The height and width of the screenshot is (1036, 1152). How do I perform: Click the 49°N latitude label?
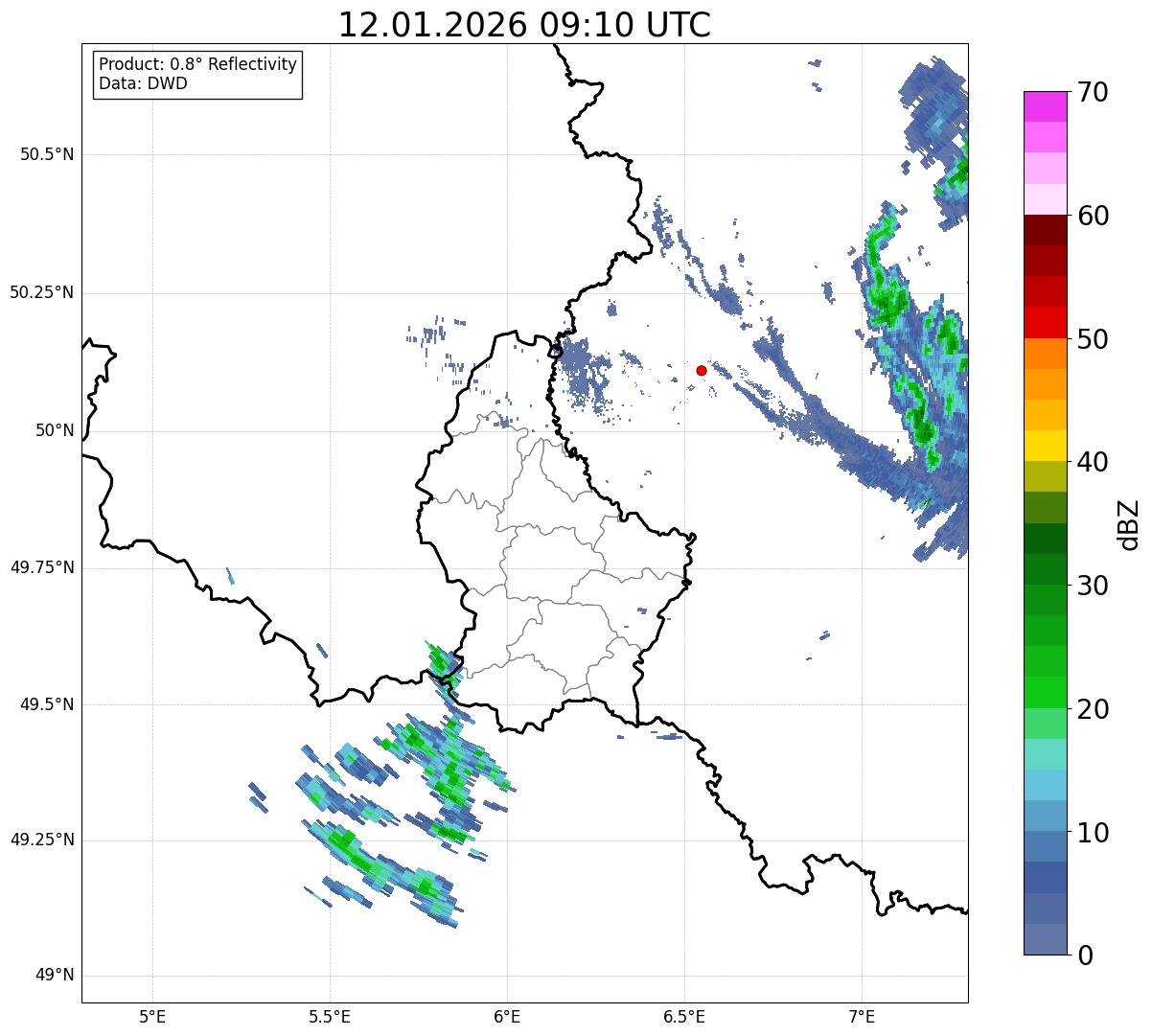point(55,976)
